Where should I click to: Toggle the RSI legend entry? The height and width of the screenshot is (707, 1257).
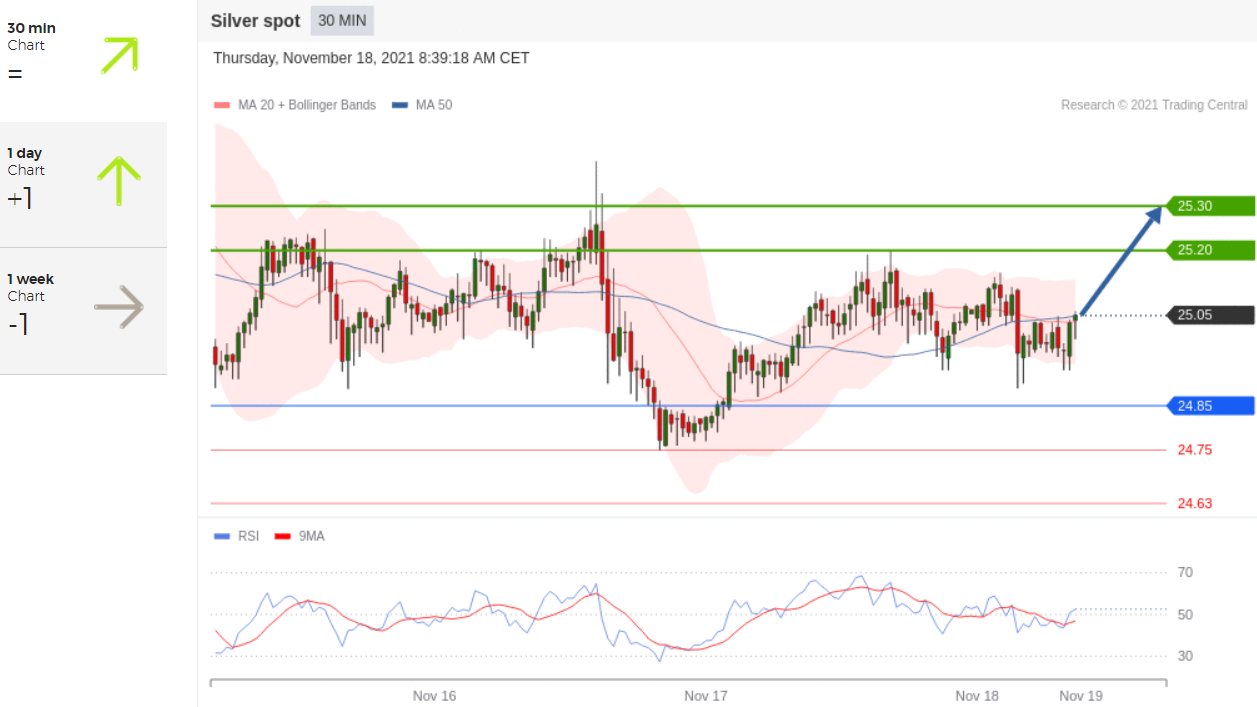237,536
